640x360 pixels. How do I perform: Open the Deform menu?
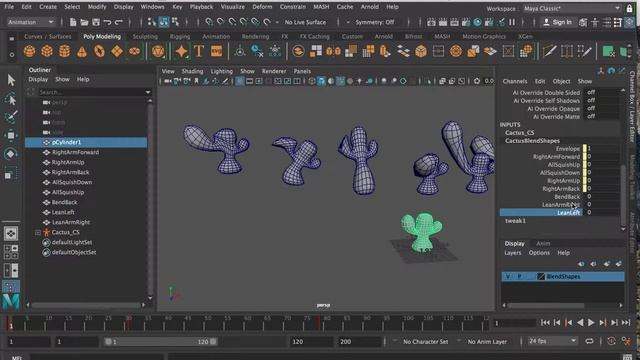pos(262,7)
